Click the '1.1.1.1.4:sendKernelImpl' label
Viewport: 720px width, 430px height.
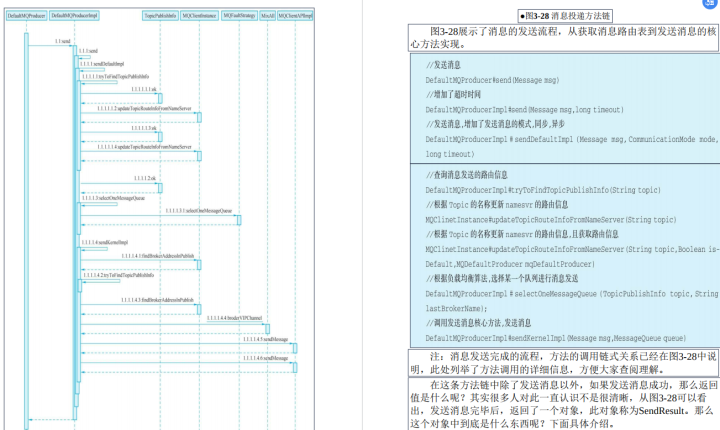105,242
